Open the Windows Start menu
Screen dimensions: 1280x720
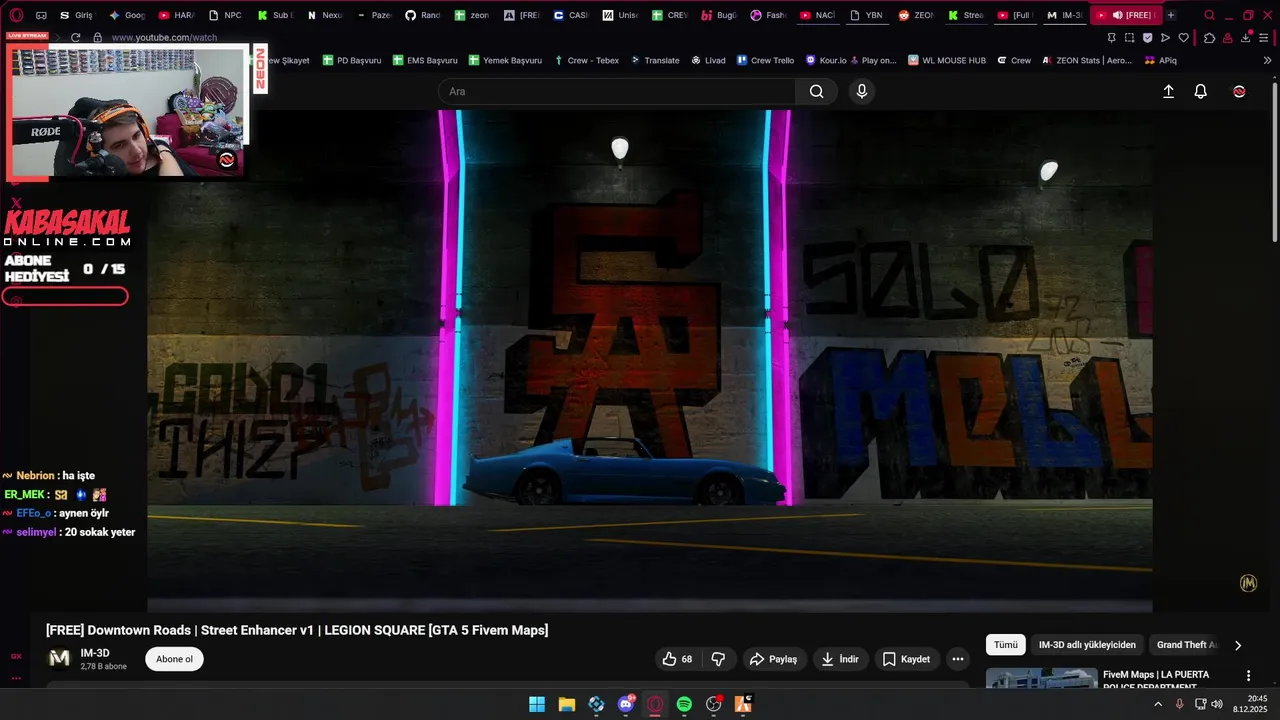point(537,704)
